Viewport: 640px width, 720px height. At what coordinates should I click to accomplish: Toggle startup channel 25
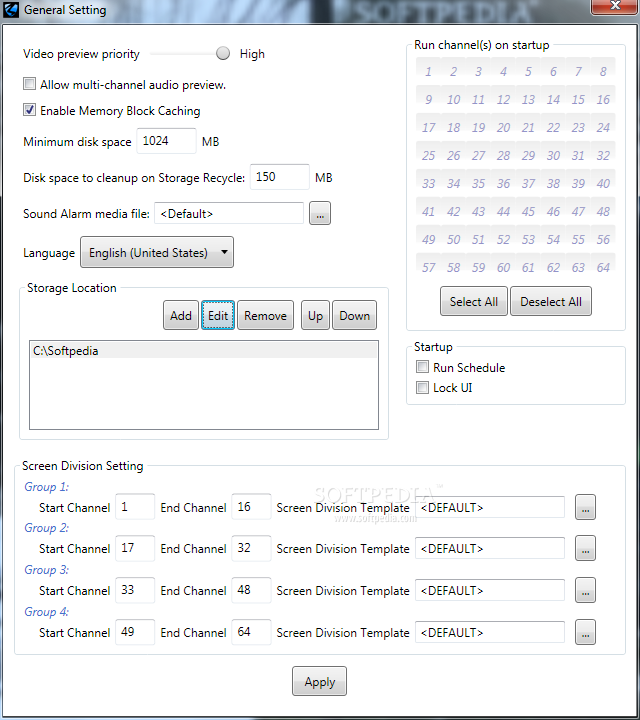point(428,155)
